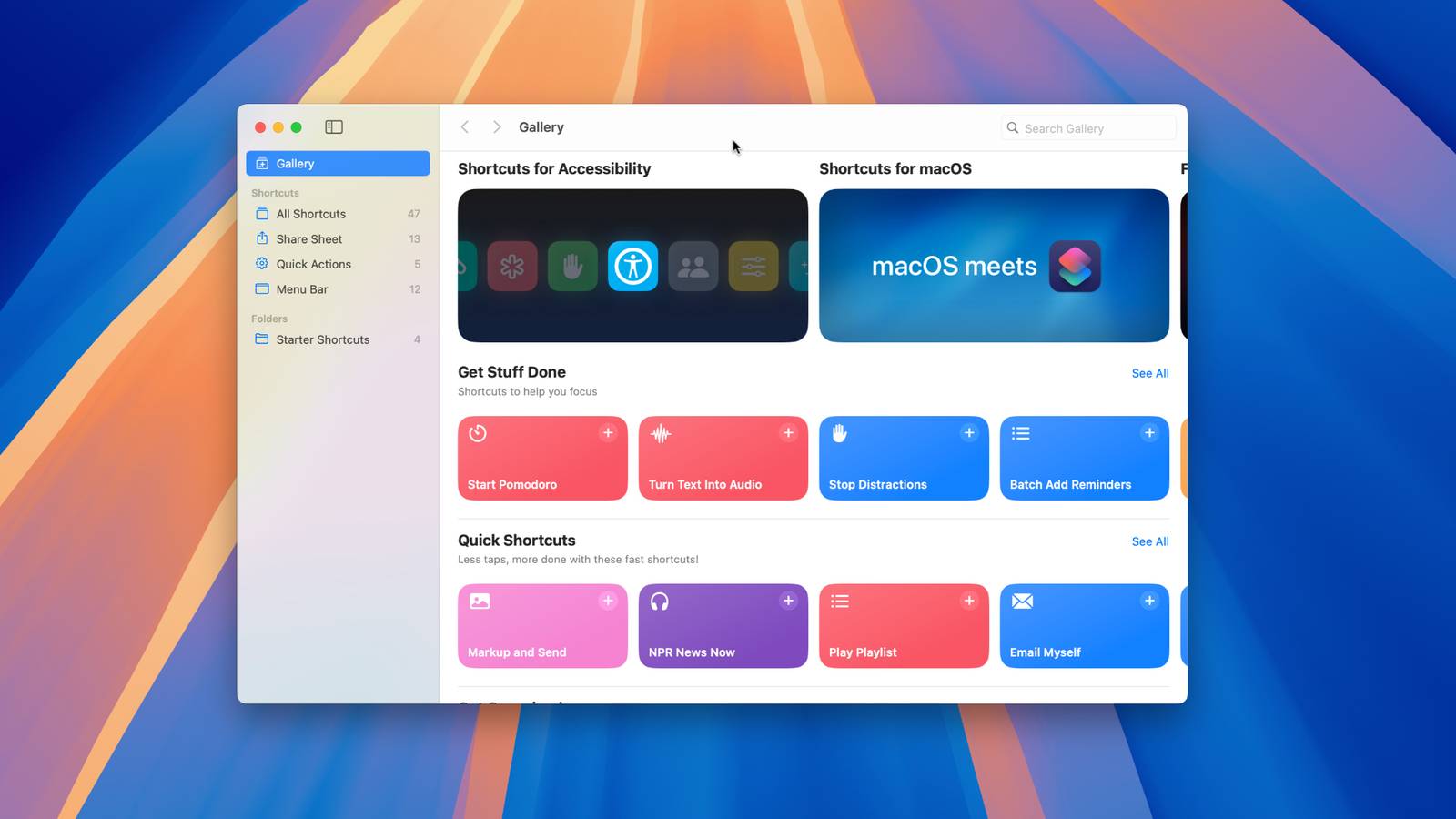Open Quick Actions sidebar item

314,264
